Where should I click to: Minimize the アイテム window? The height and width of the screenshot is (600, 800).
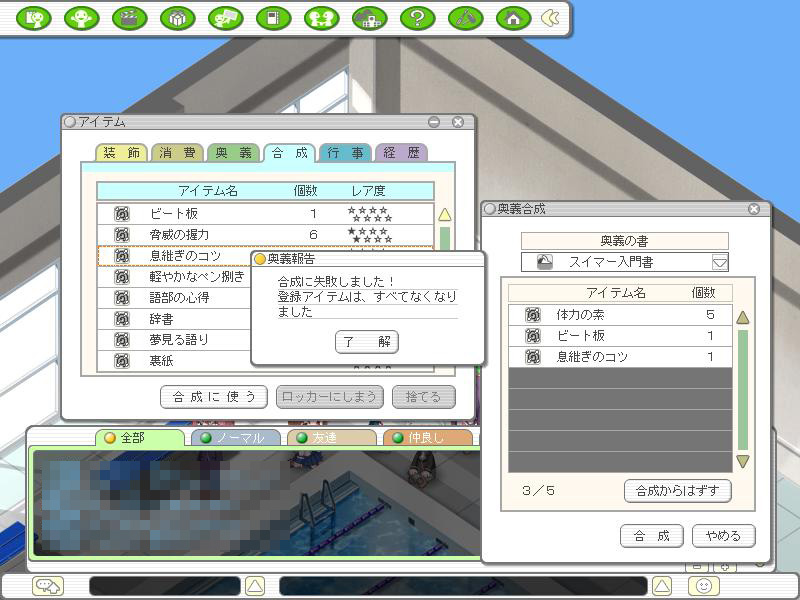click(434, 122)
